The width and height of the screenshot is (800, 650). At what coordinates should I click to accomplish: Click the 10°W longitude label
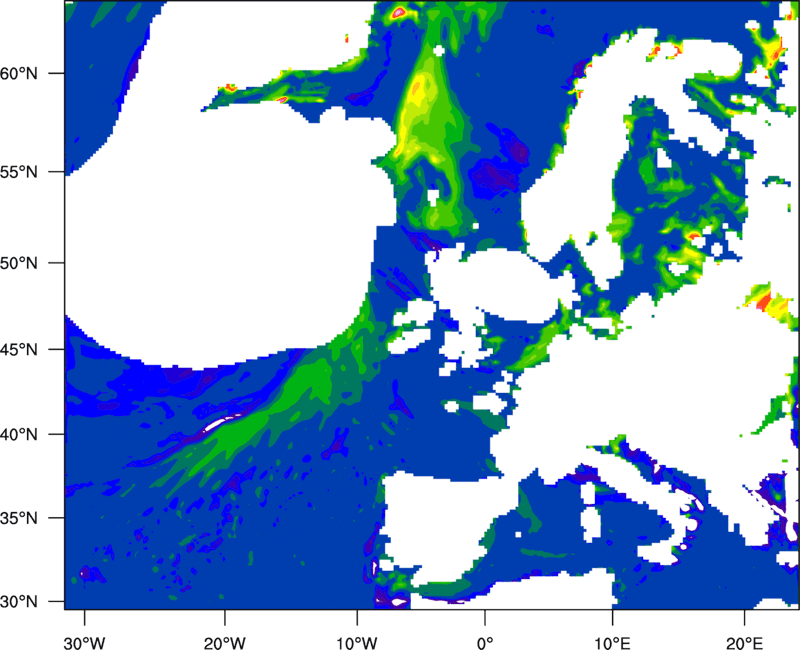357,643
